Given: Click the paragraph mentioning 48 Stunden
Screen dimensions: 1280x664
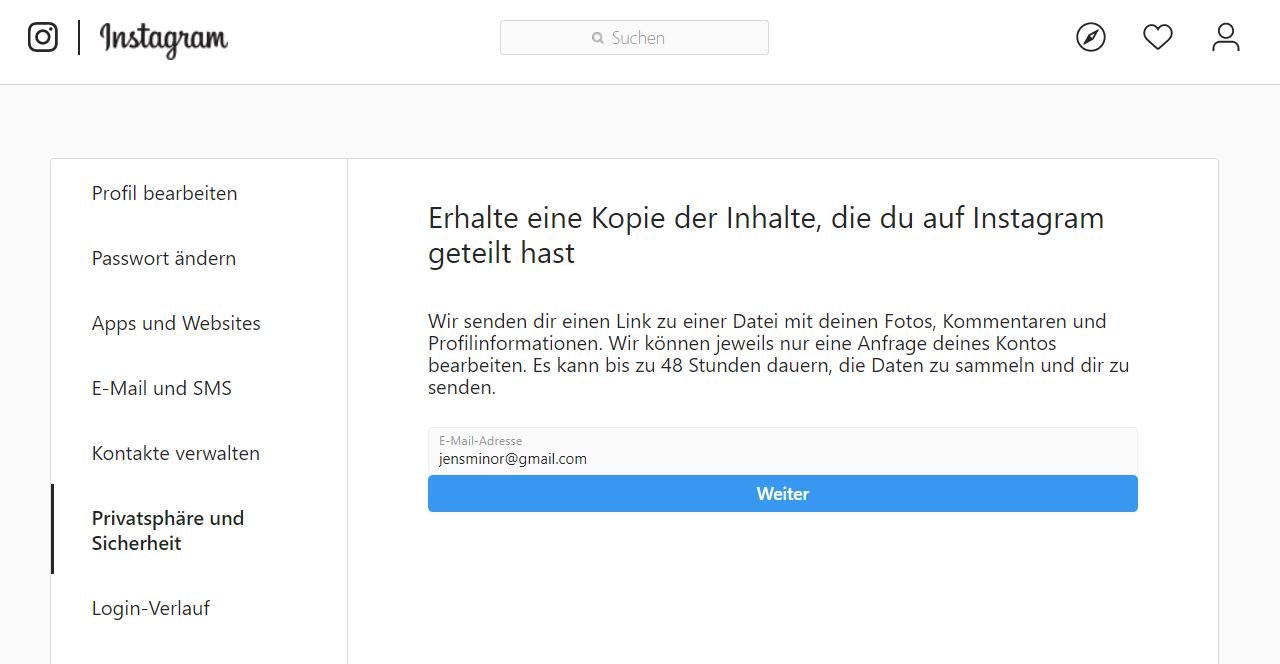Looking at the screenshot, I should point(778,354).
